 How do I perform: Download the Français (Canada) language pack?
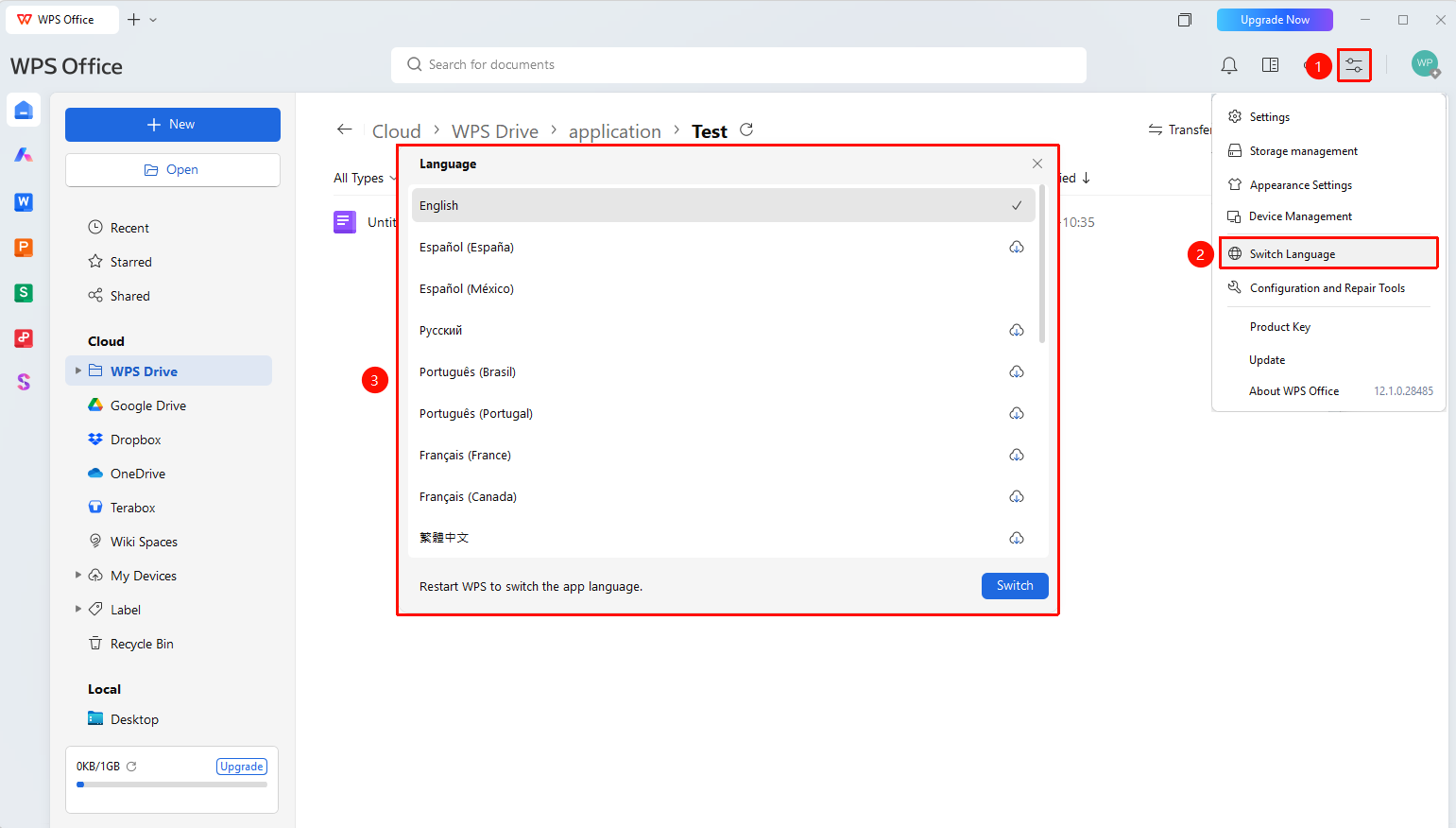click(1017, 497)
